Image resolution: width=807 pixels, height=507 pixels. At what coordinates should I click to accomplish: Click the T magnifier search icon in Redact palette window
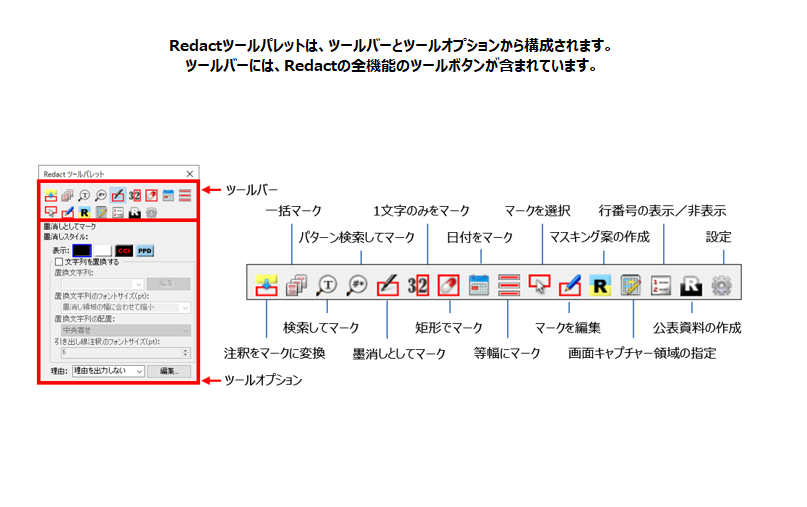point(84,195)
